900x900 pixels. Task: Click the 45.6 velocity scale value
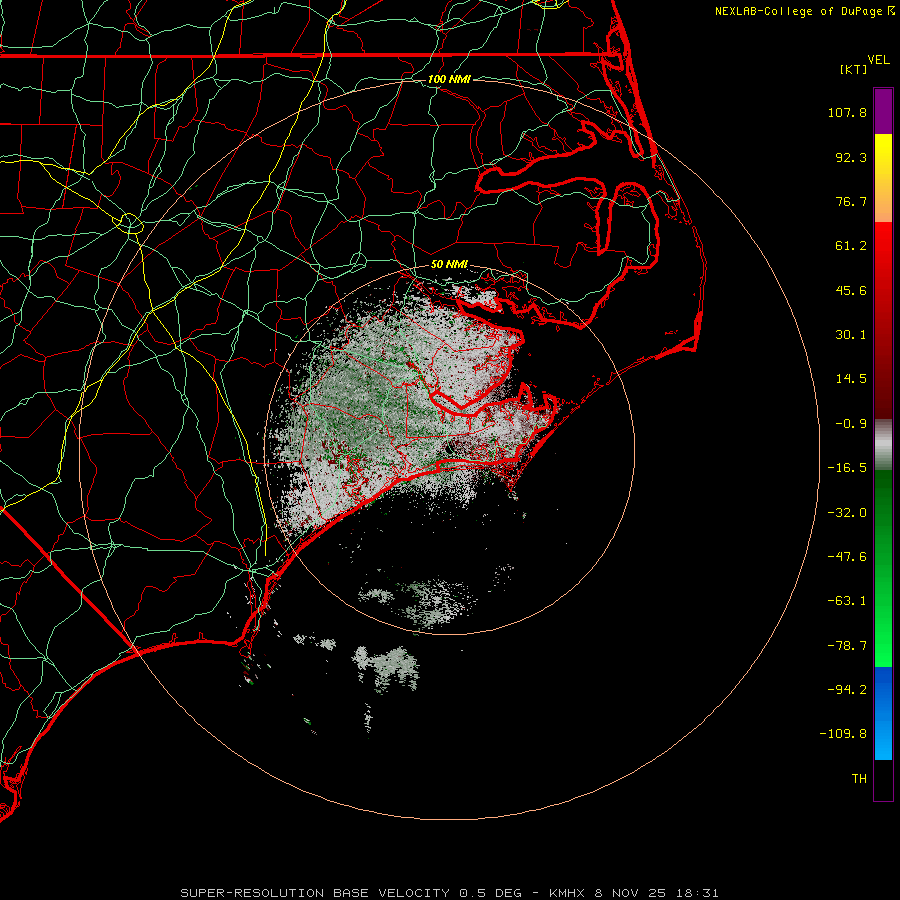tap(851, 290)
